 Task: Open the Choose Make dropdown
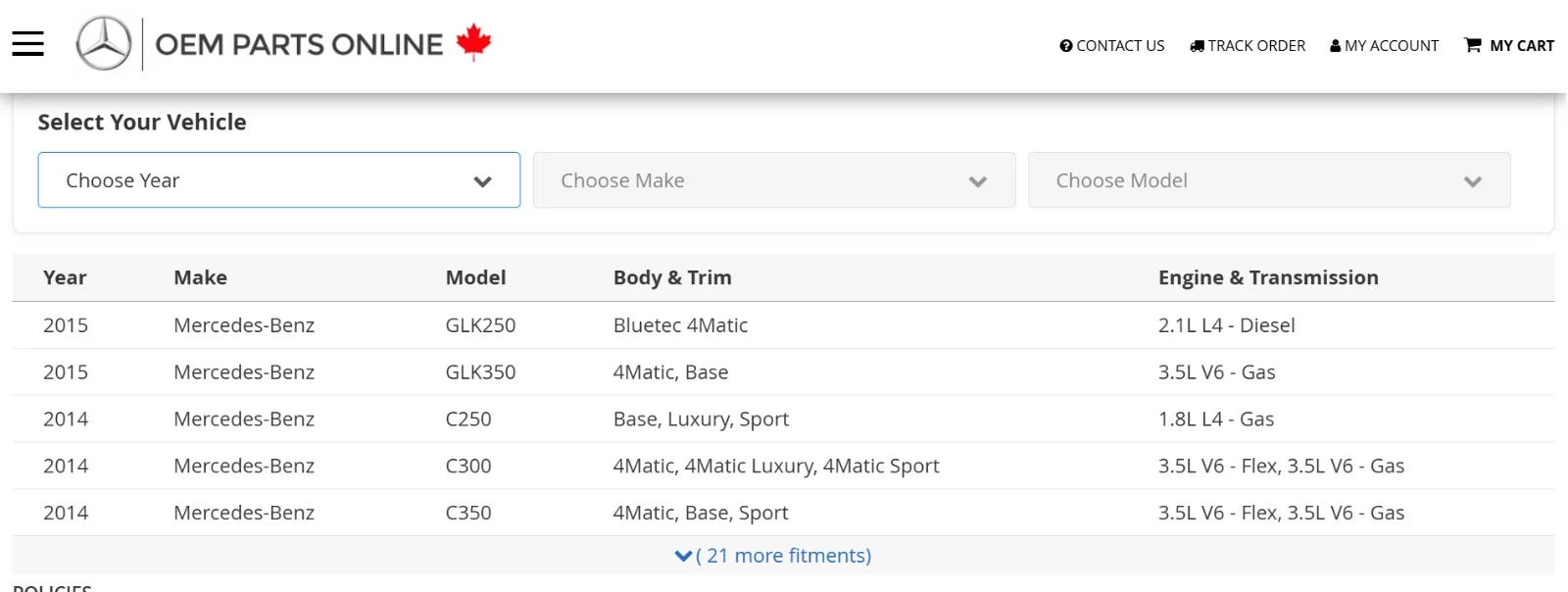pos(774,180)
